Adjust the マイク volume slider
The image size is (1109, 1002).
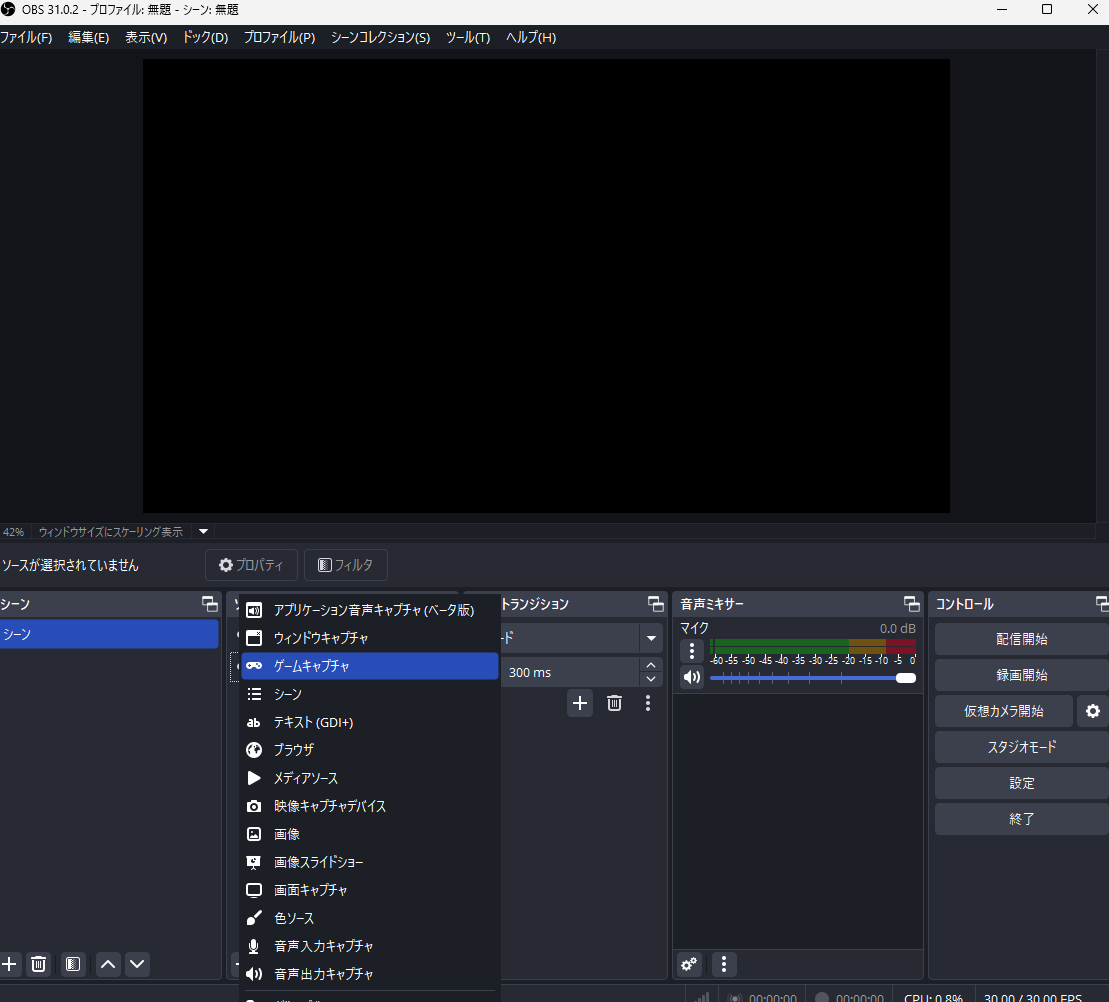point(813,678)
